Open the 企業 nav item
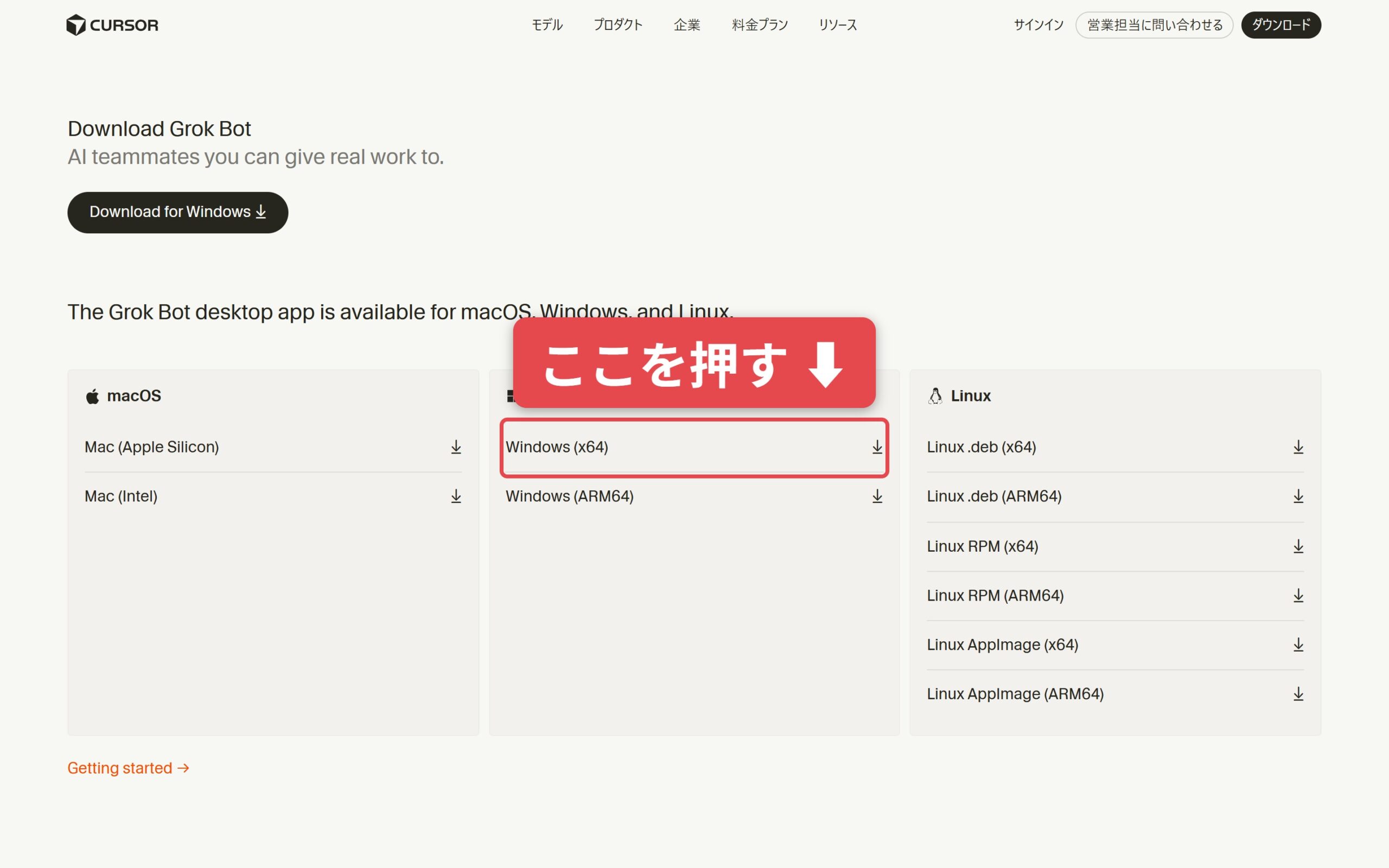This screenshot has width=1389, height=868. pos(687,25)
